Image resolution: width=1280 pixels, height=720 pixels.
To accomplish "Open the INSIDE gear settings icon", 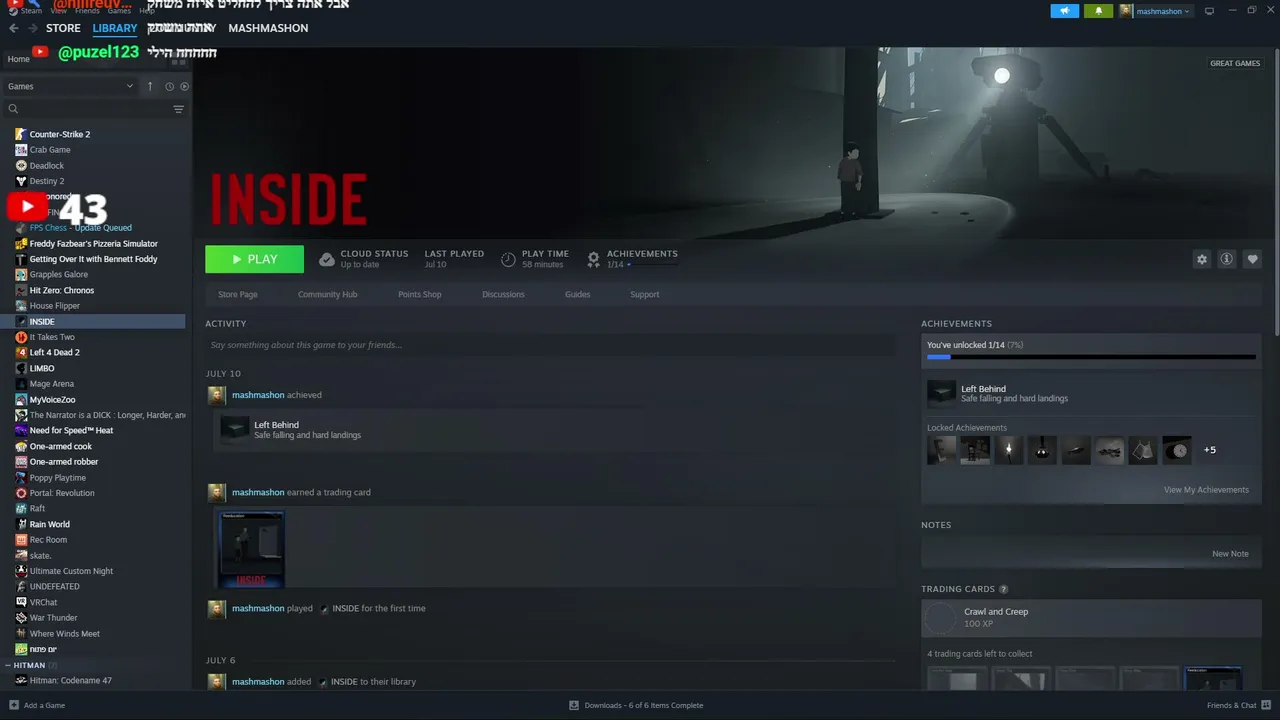I will point(1201,259).
